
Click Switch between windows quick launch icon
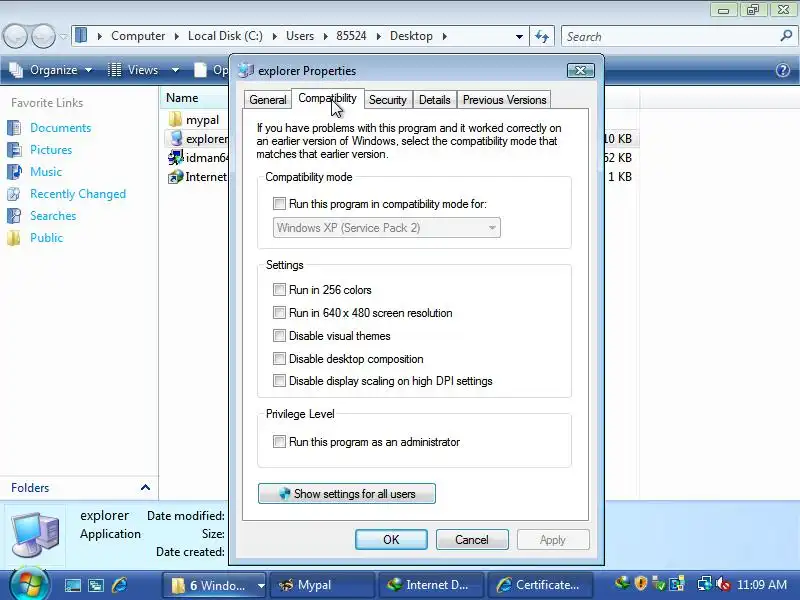coord(95,585)
